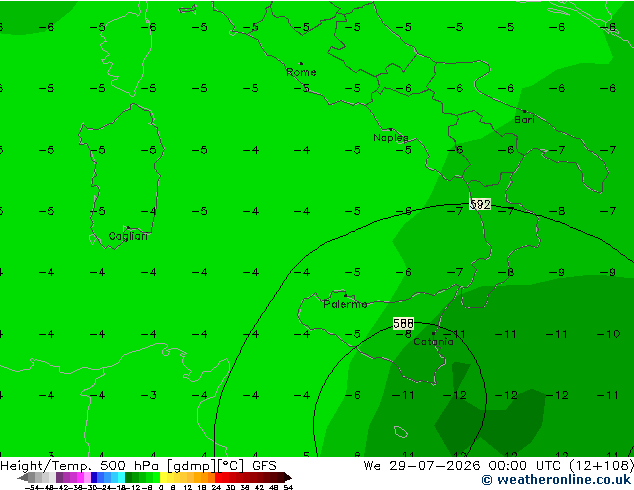Screen dimensions: 634x490
Task: Click the GFS model name in title
Action: (x=264, y=465)
